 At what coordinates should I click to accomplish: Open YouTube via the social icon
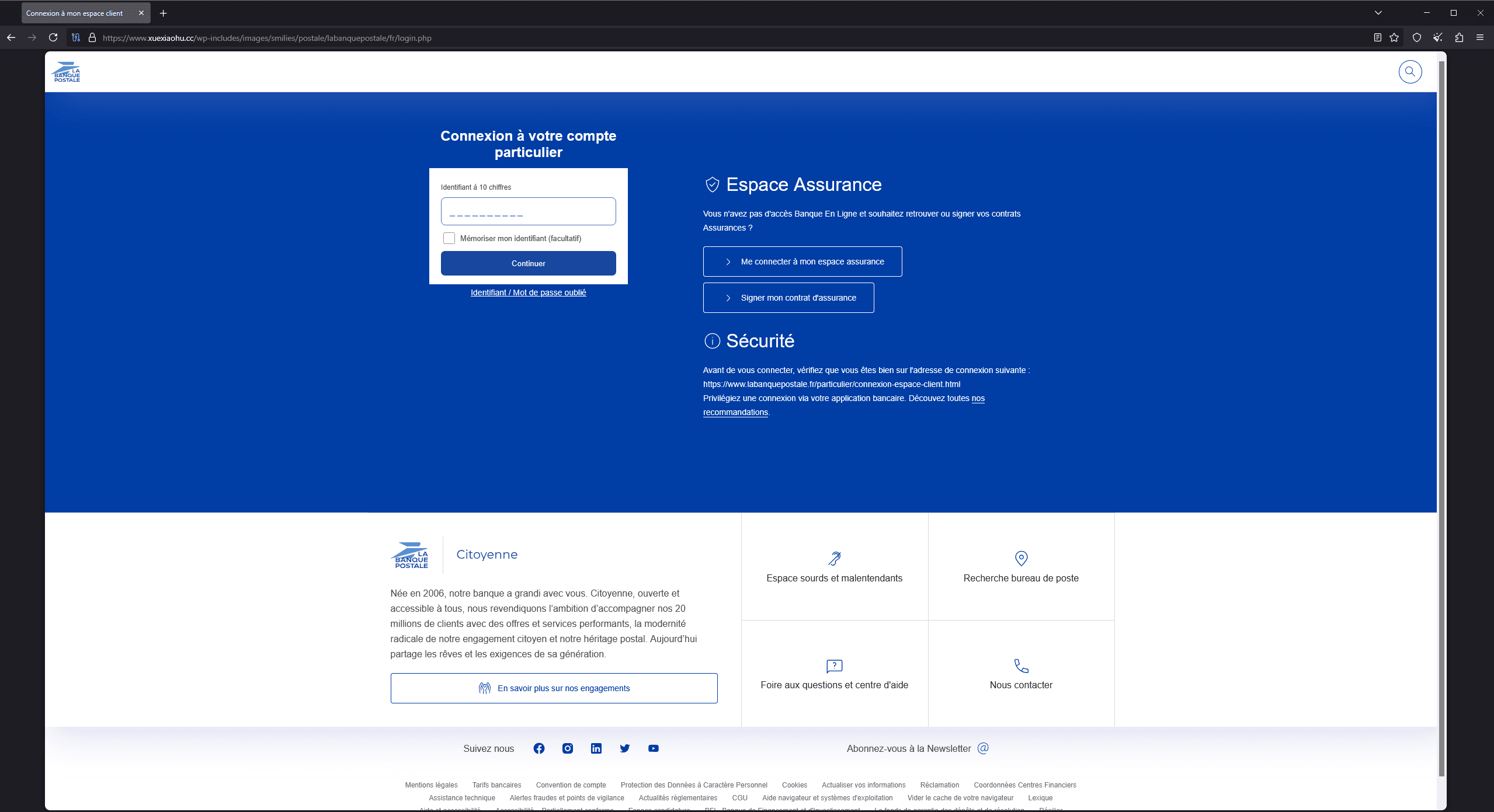[x=653, y=748]
